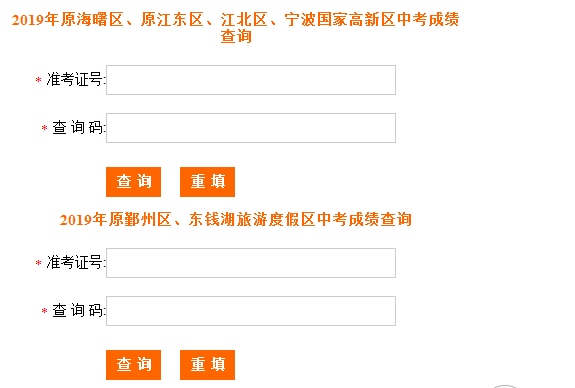Click 查询码 input in the 海曙区 form
575x388 pixels.
pyautogui.click(x=251, y=128)
